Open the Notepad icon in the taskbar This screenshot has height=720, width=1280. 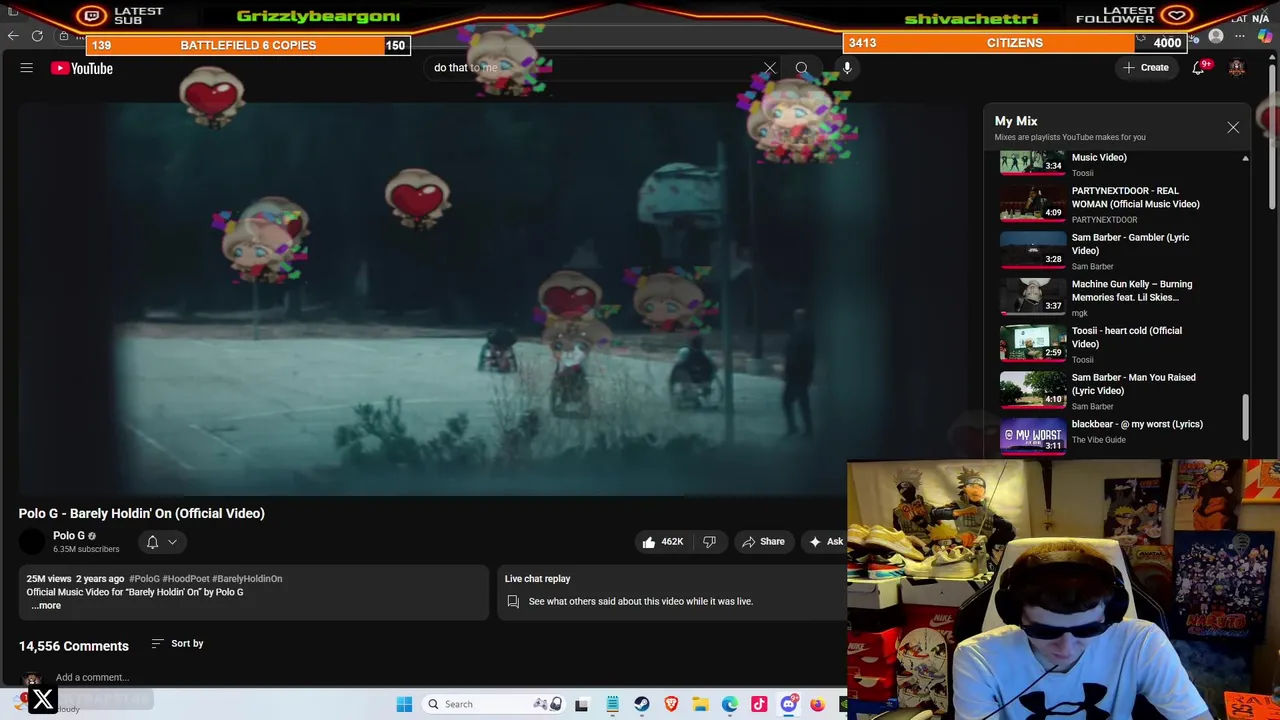pyautogui.click(x=612, y=704)
